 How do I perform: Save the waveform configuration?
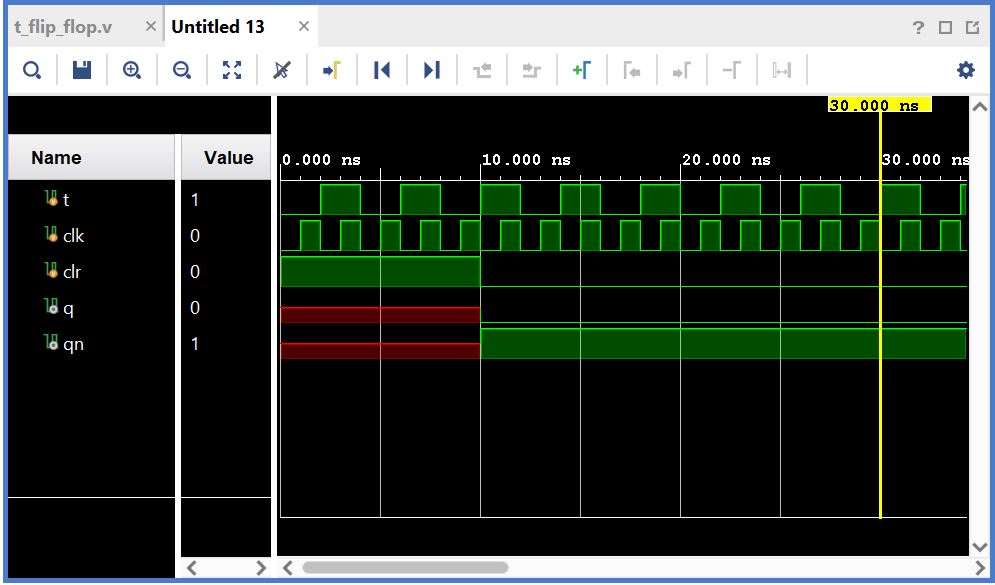[x=82, y=70]
